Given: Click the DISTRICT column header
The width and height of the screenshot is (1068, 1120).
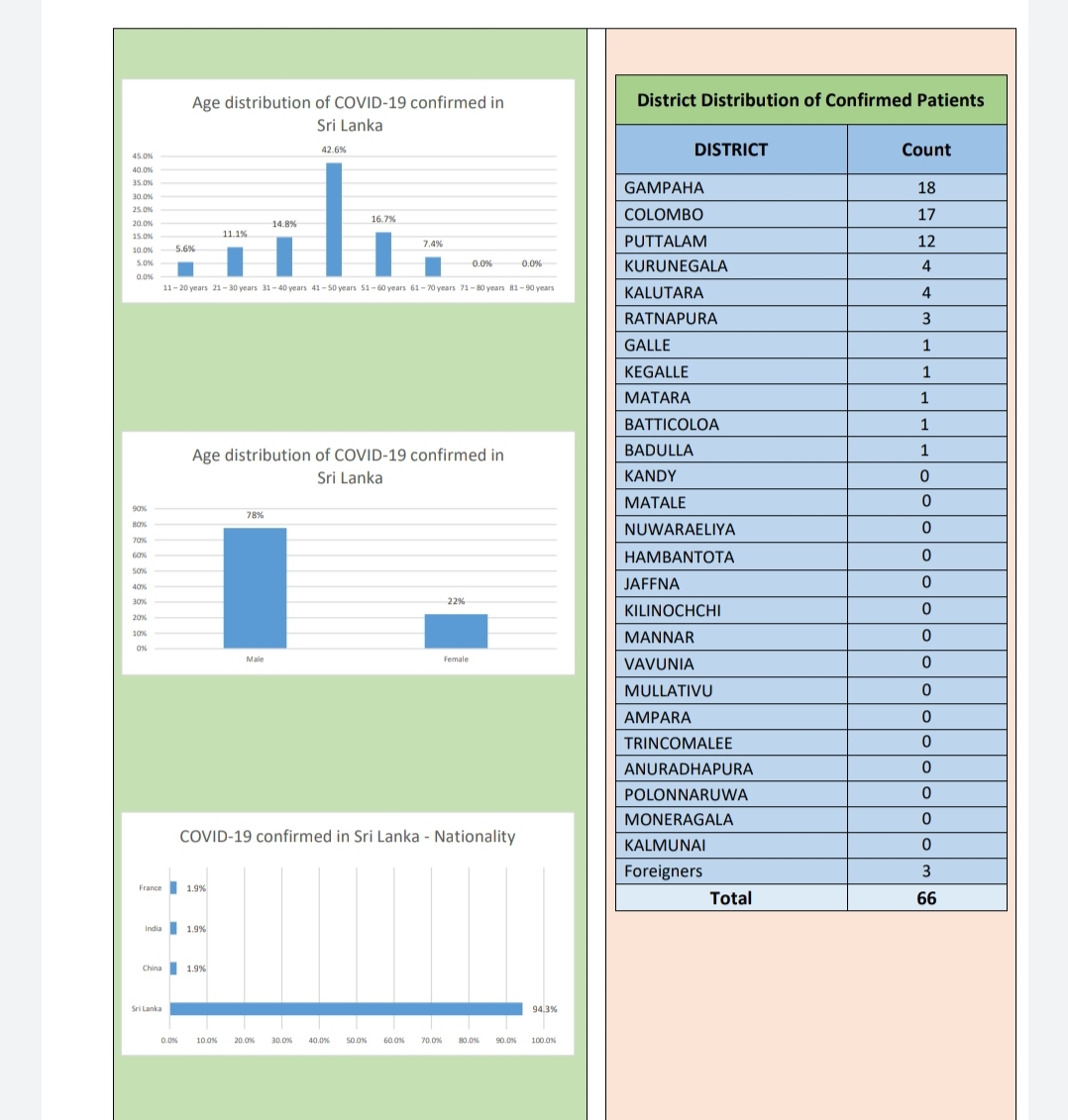Looking at the screenshot, I should [x=731, y=150].
